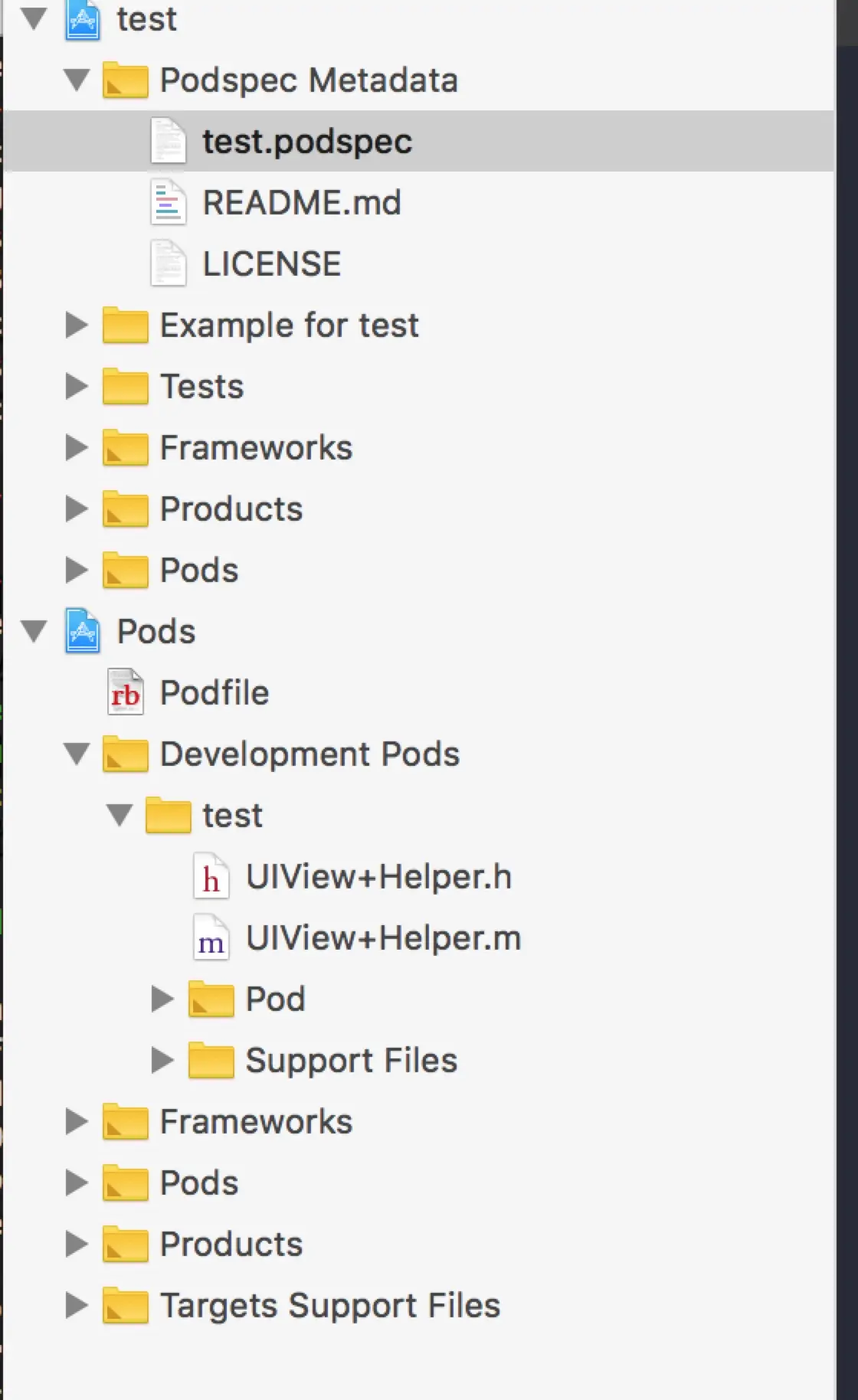This screenshot has width=858, height=1400.
Task: Expand the Support Files folder
Action: 162,1061
